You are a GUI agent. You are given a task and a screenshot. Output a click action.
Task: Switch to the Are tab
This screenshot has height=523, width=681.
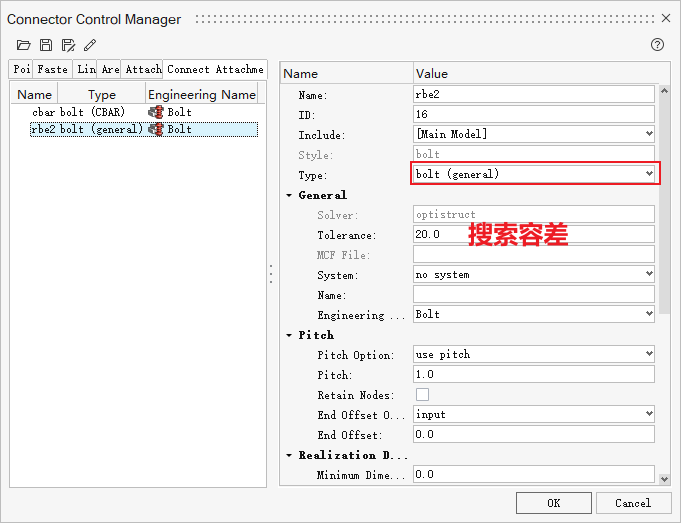pyautogui.click(x=110, y=69)
